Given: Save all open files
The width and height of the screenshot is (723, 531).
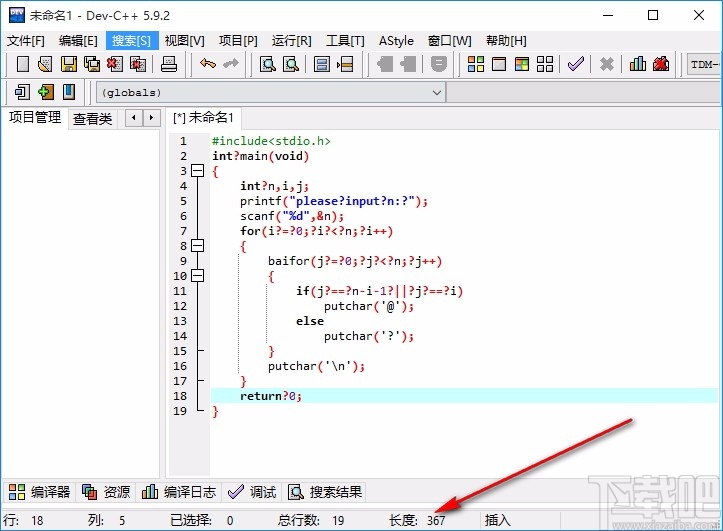Looking at the screenshot, I should click(92, 64).
